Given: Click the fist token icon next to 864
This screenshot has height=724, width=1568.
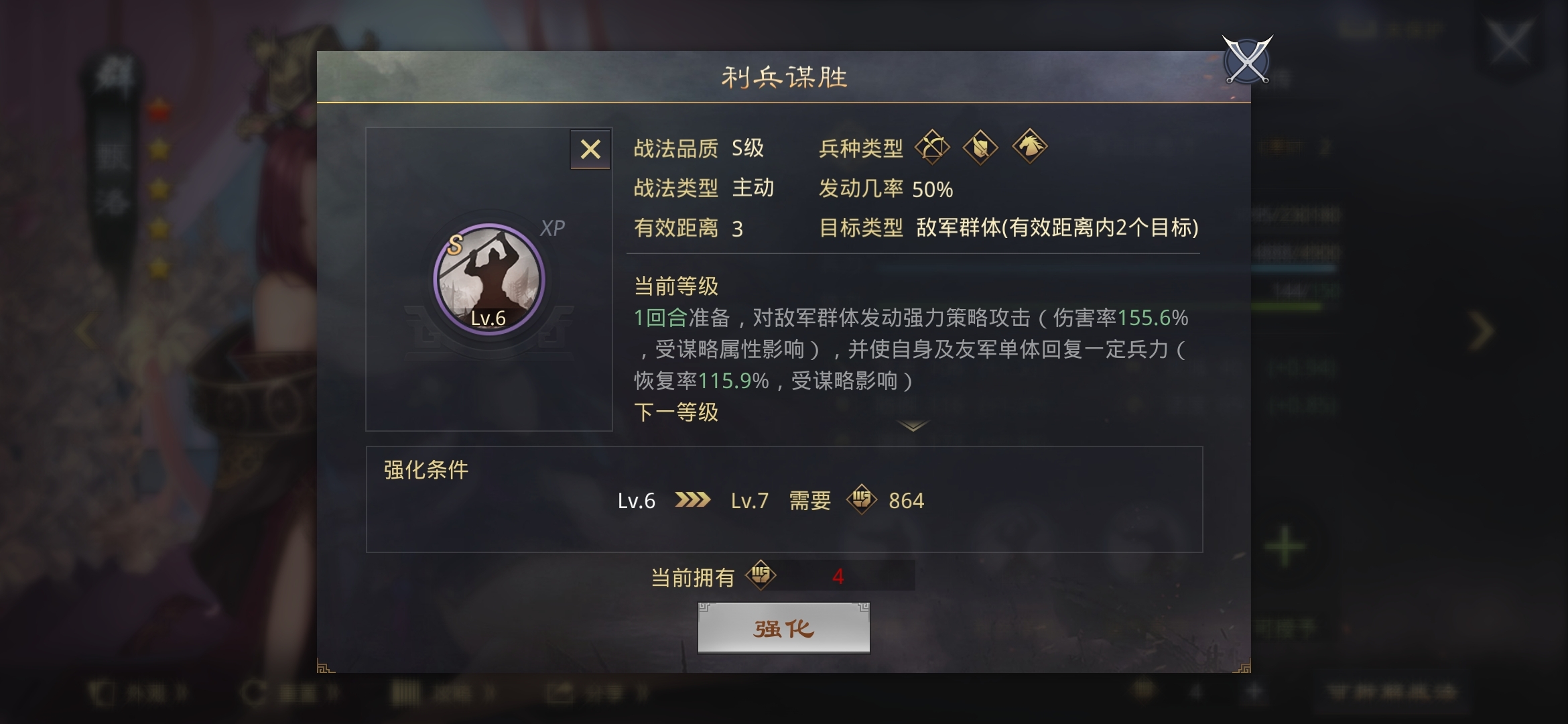Looking at the screenshot, I should 862,499.
